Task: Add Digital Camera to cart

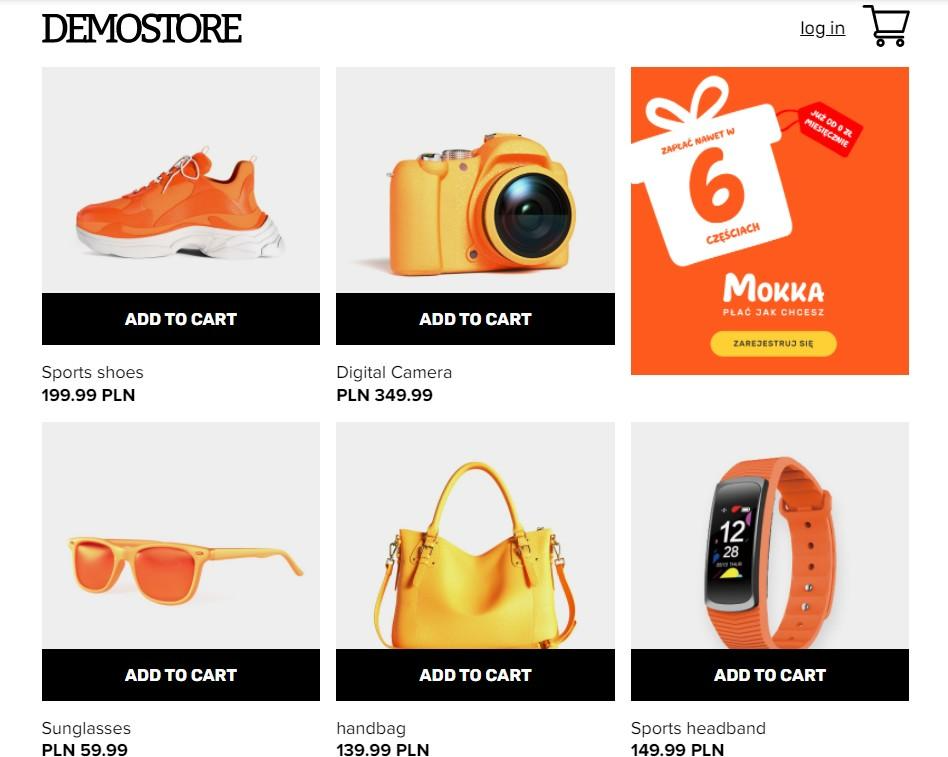Action: pos(475,319)
